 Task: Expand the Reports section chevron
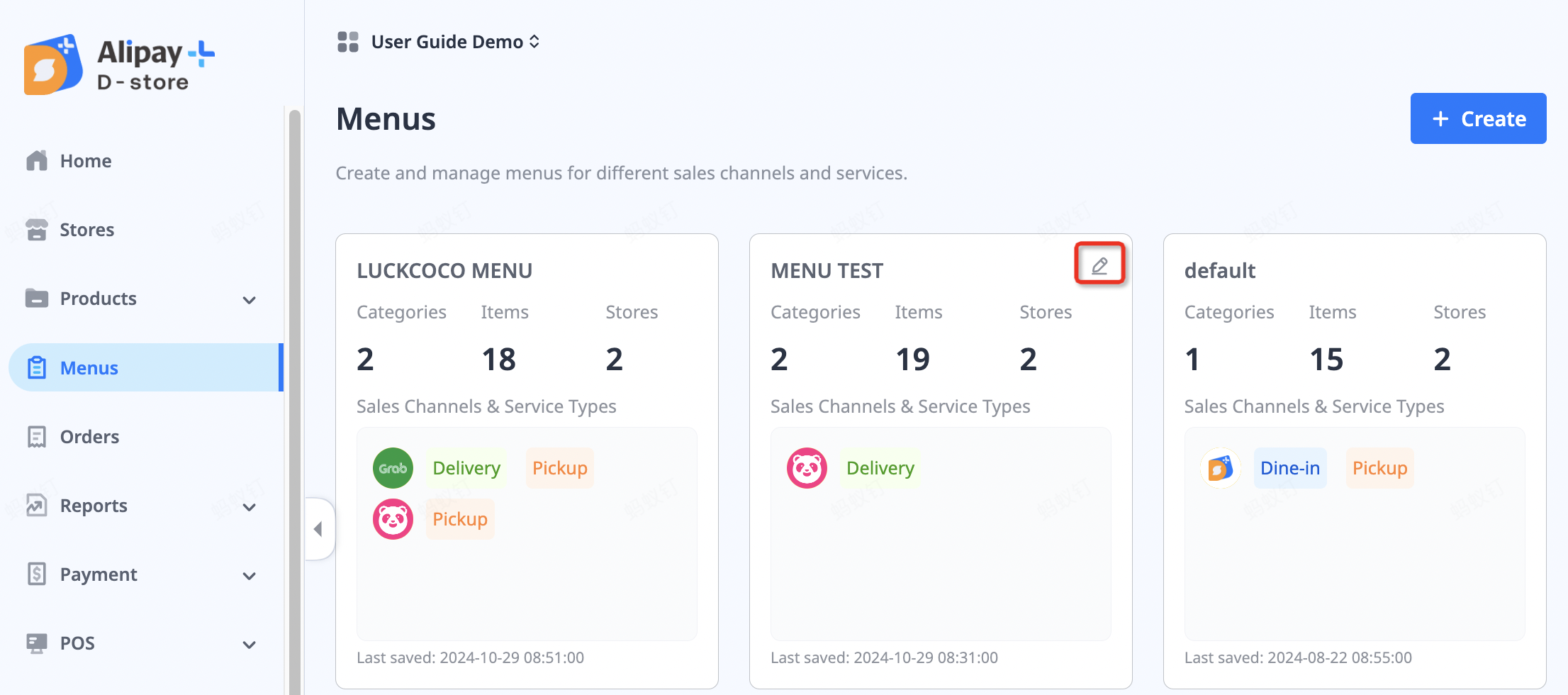249,507
